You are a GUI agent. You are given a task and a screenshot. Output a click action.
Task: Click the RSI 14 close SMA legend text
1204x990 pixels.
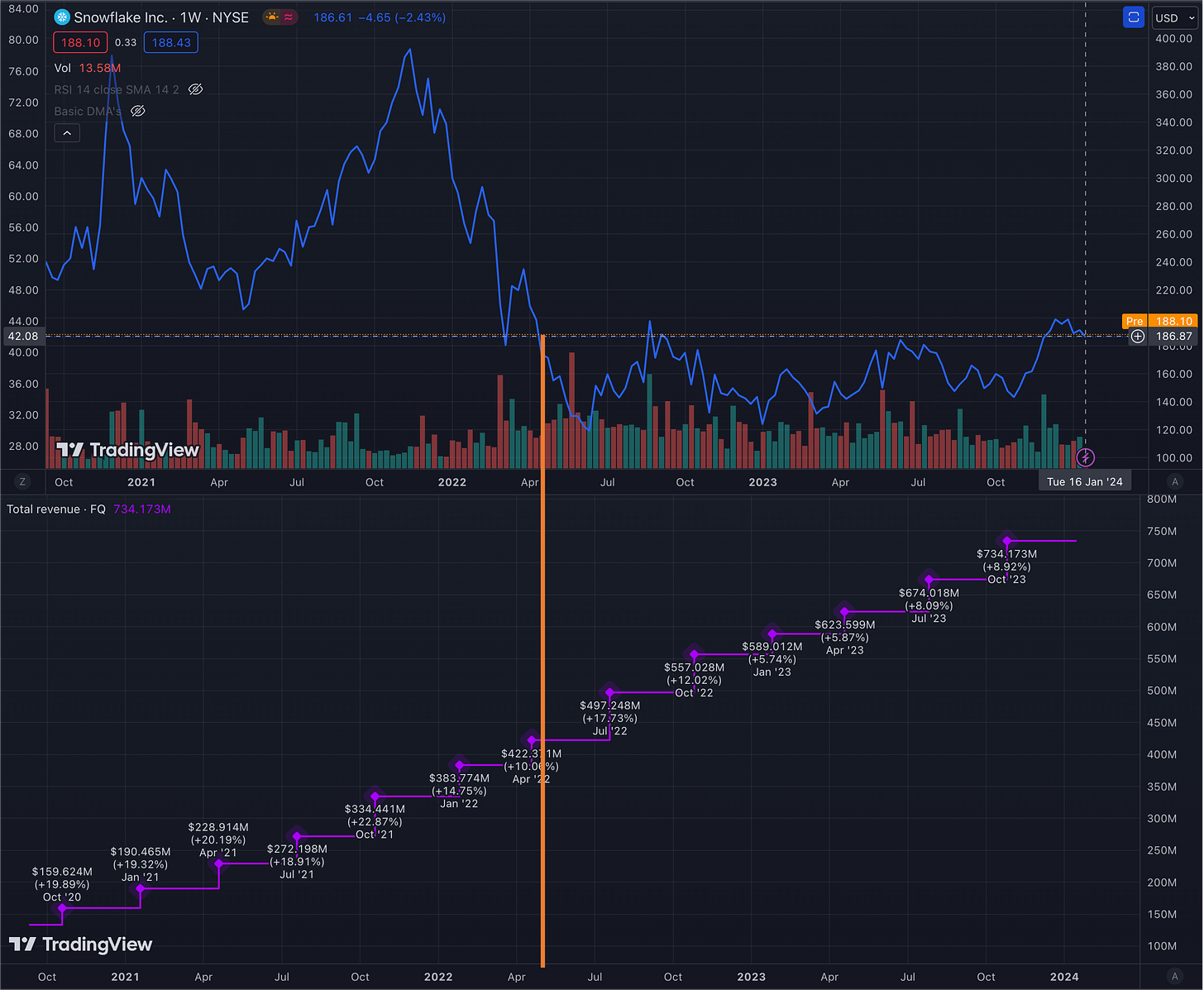117,89
